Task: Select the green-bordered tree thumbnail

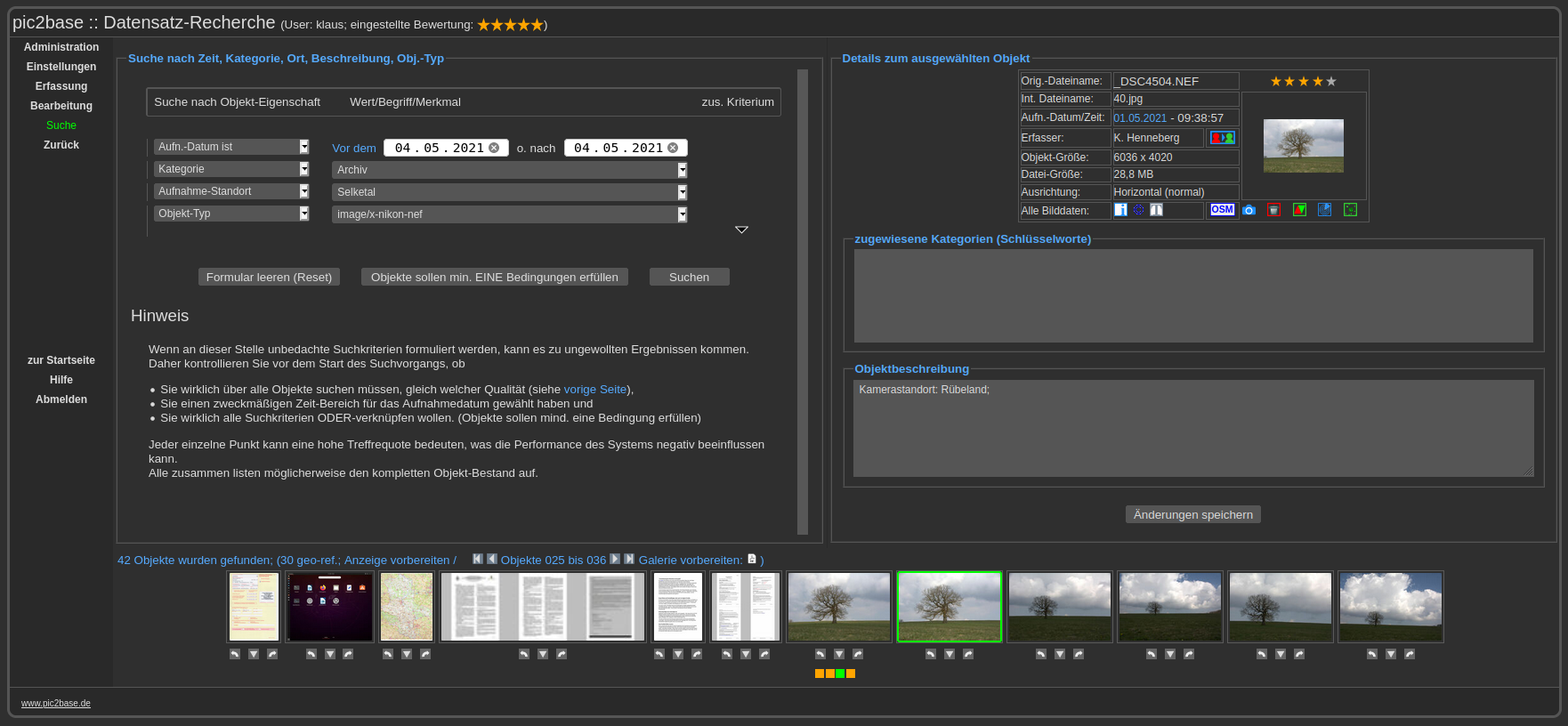Action: pos(949,607)
